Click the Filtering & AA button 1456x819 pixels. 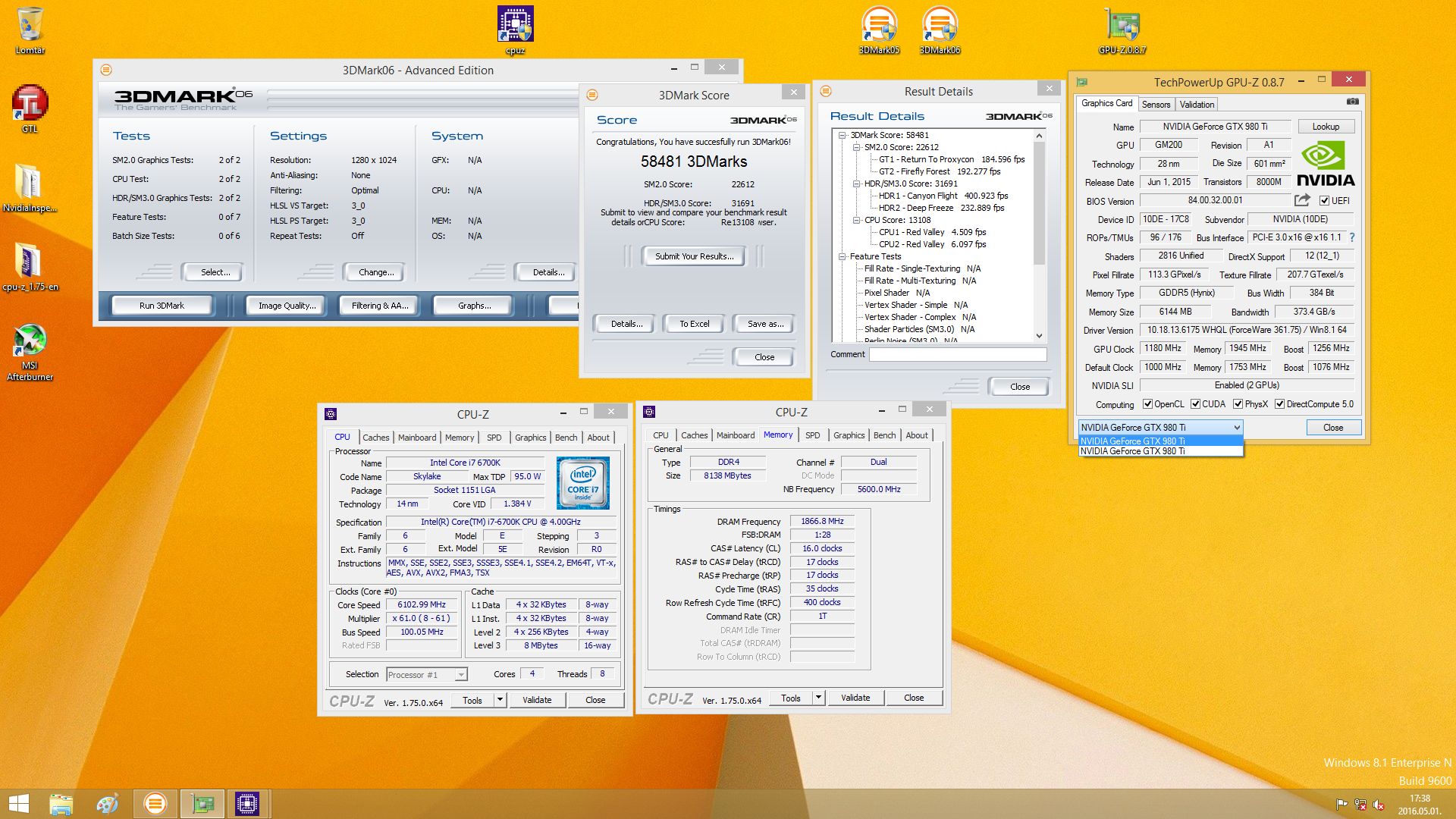379,306
